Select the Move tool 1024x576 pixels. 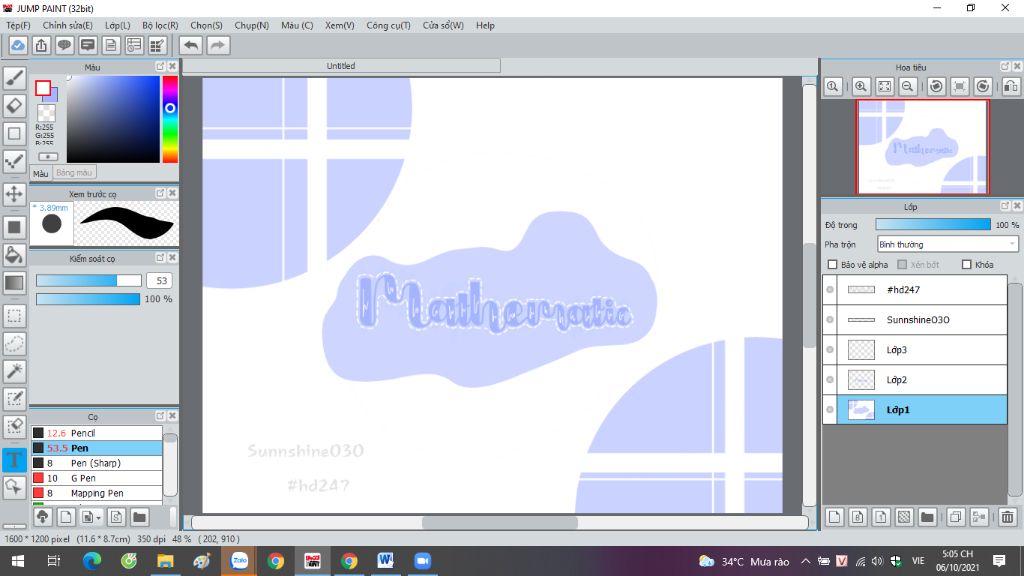(14, 194)
